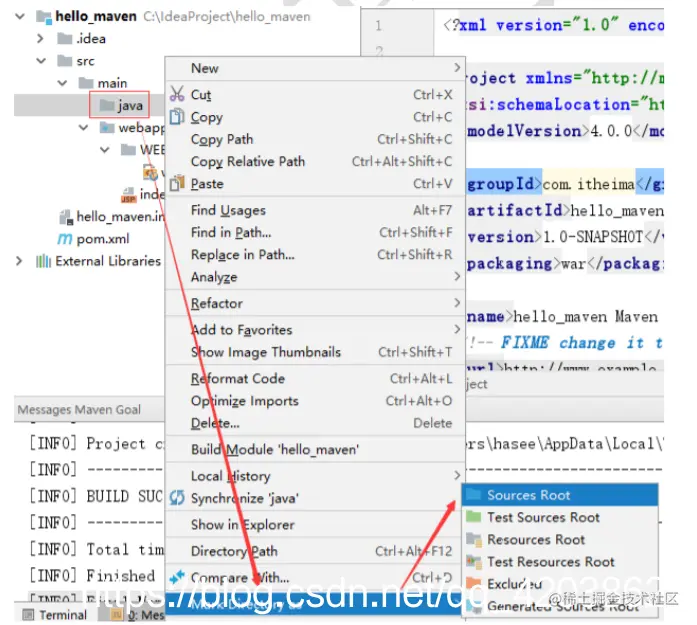This screenshot has height=625, width=697.
Task: Choose Copy Path from context menu
Action: (315, 139)
